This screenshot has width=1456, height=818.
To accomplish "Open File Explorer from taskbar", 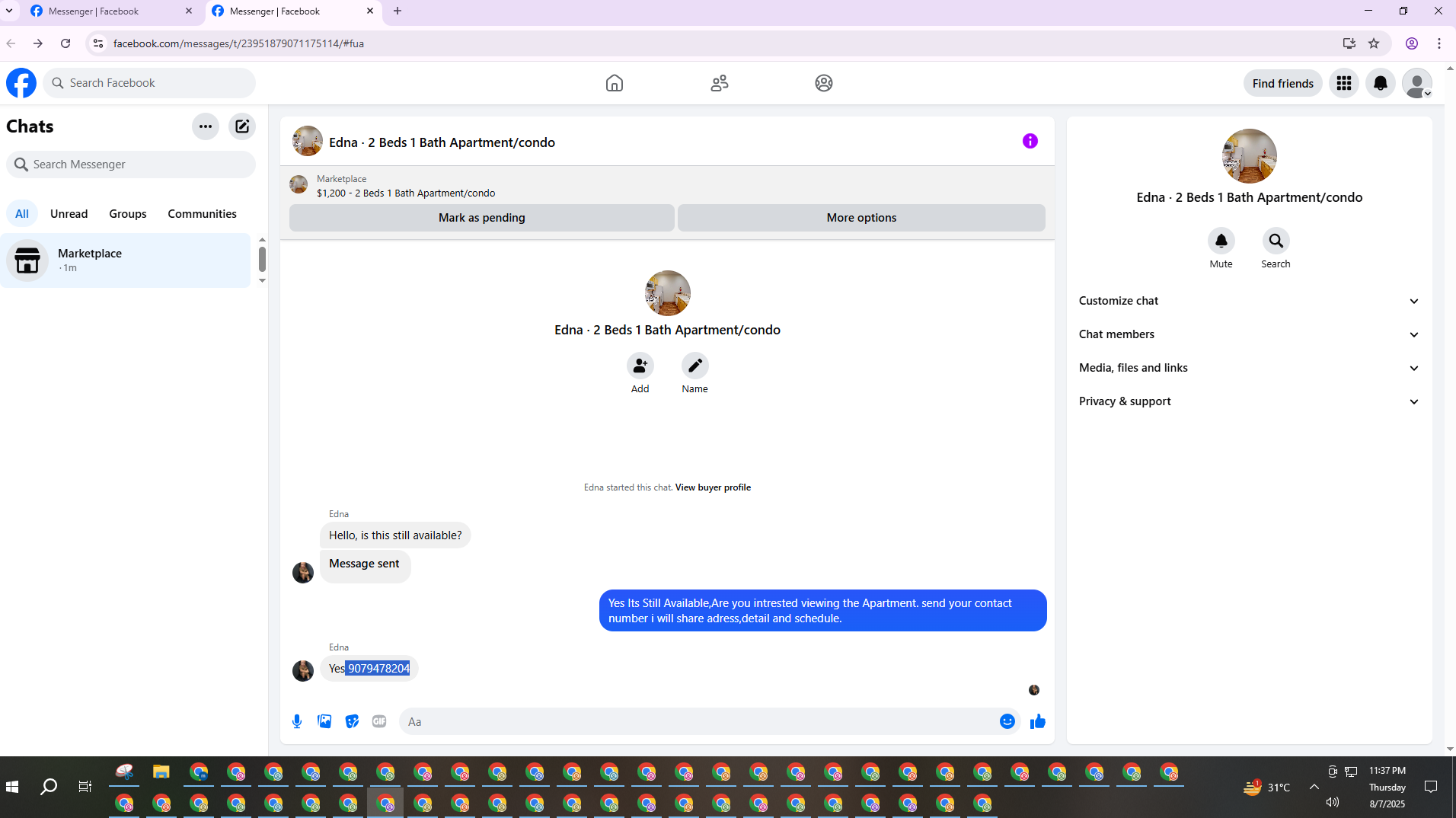I will (x=161, y=772).
